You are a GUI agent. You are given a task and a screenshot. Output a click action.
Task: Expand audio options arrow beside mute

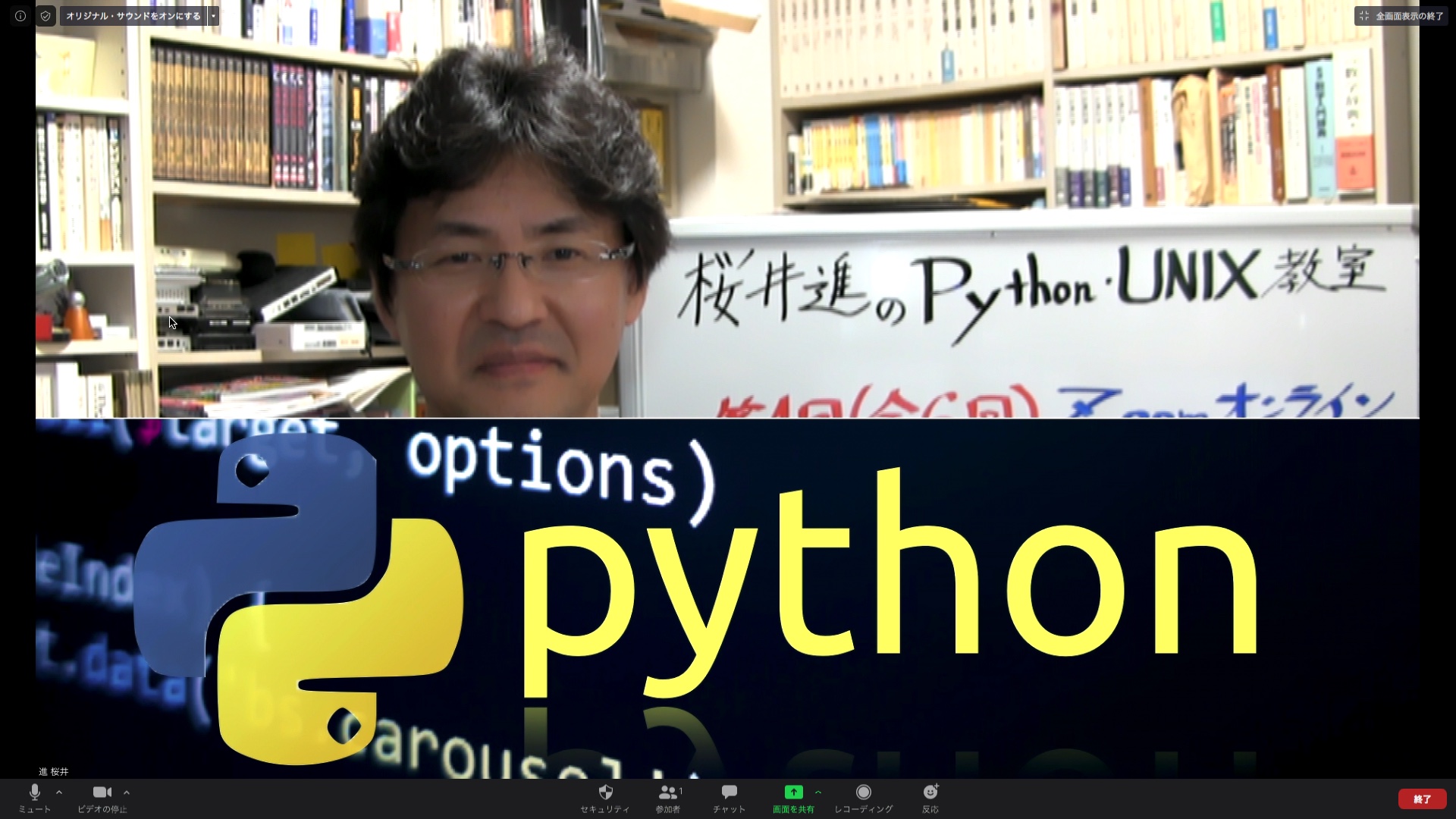click(x=59, y=792)
